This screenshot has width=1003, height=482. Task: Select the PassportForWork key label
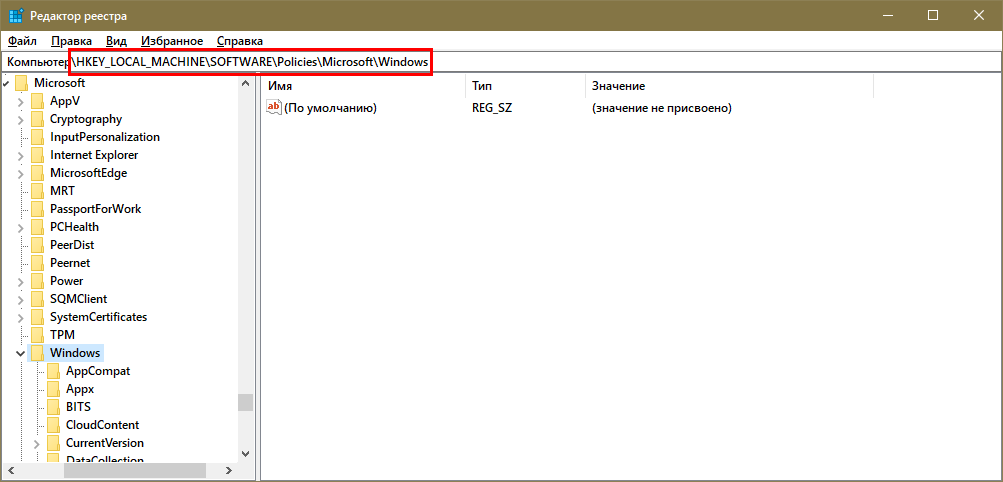(x=95, y=209)
